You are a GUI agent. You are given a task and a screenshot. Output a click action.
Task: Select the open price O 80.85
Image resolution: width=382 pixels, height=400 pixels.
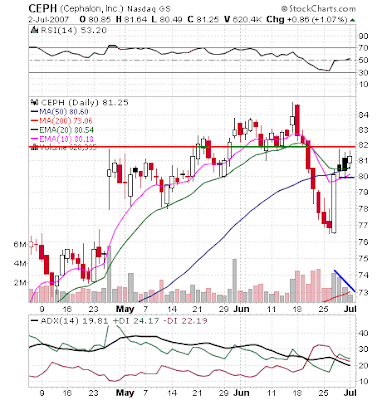tap(95, 20)
